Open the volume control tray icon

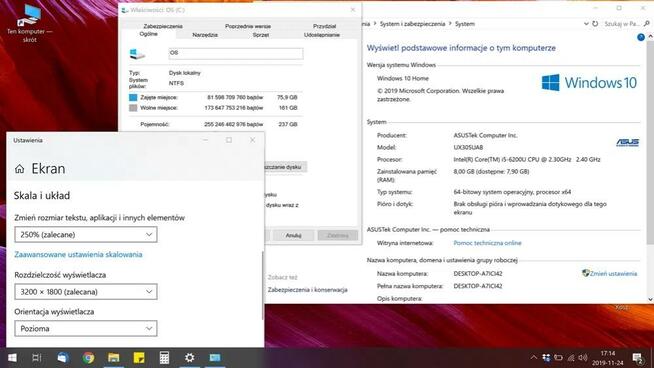[x=583, y=358]
